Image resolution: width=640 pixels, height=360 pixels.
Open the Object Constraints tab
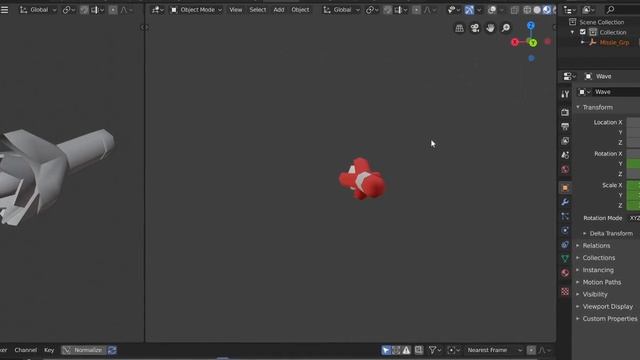[565, 244]
